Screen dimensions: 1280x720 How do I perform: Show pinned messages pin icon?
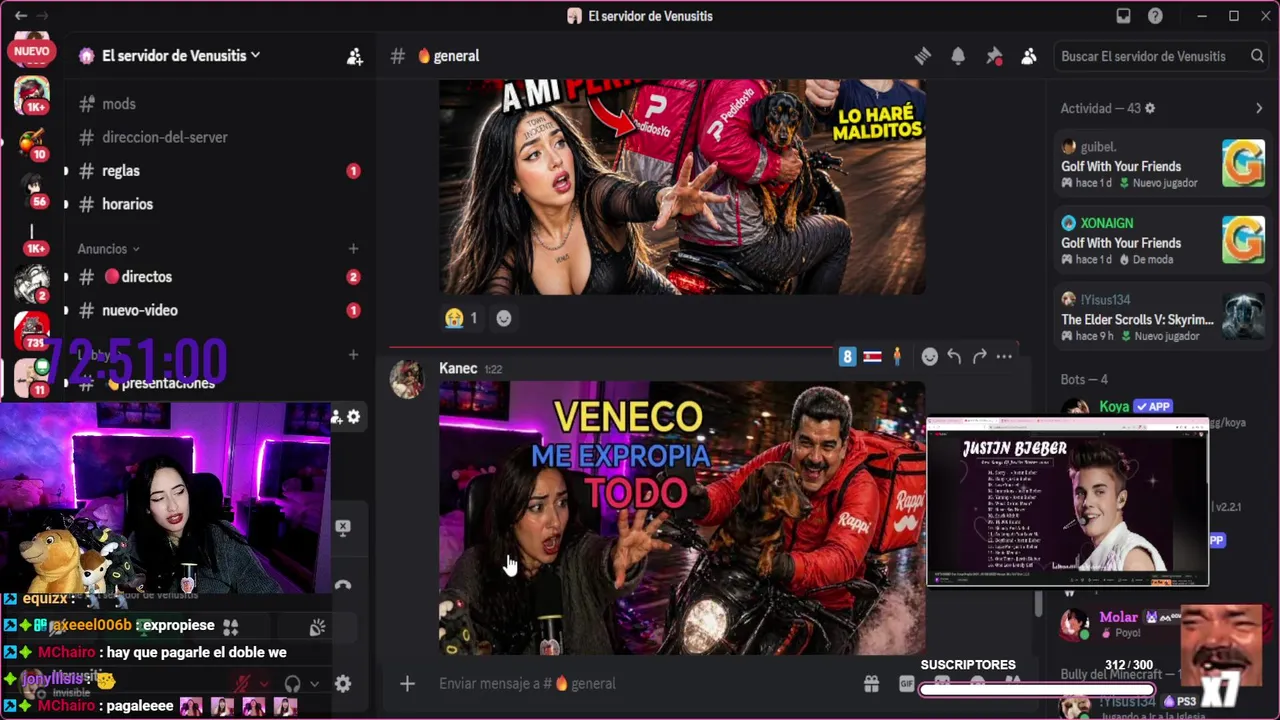coord(993,56)
